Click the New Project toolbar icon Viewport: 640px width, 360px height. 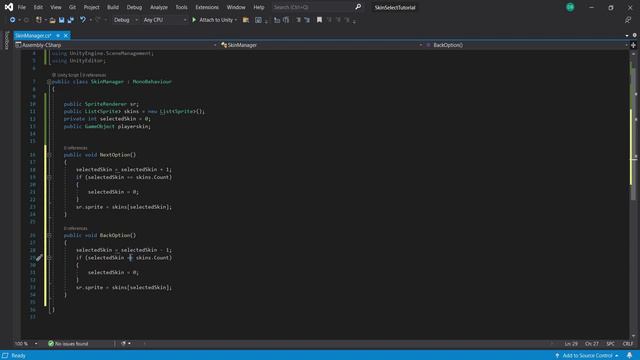click(x=39, y=20)
